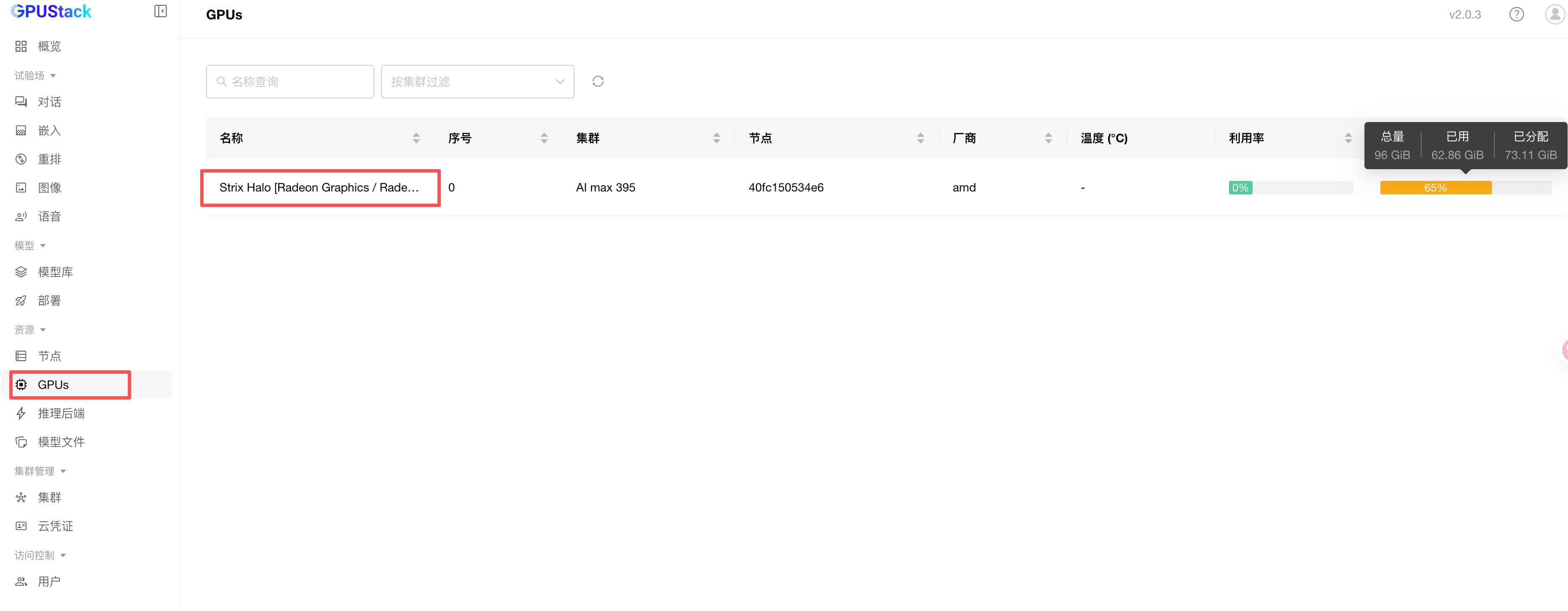Sort by 利用率 column arrows

pyautogui.click(x=1348, y=138)
